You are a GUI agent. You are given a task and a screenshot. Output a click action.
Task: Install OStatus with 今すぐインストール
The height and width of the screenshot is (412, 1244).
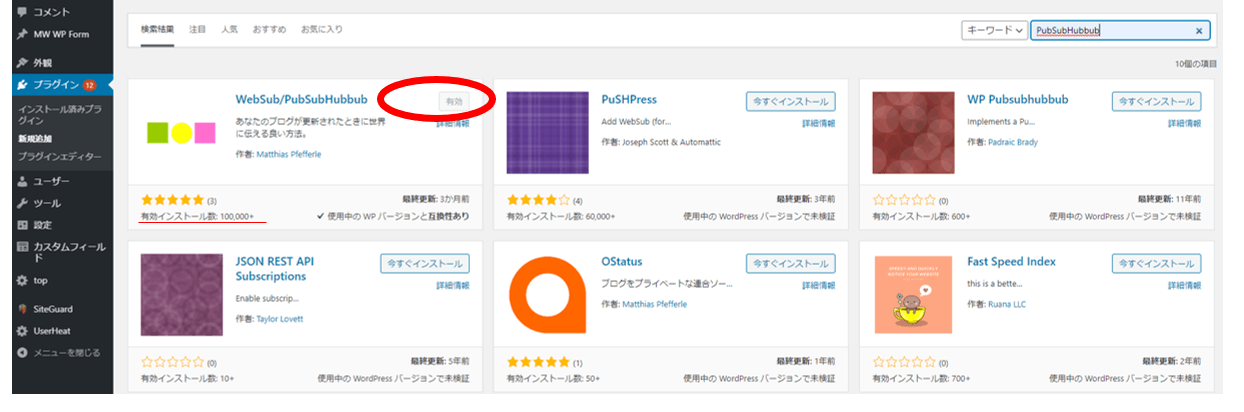pyautogui.click(x=791, y=264)
